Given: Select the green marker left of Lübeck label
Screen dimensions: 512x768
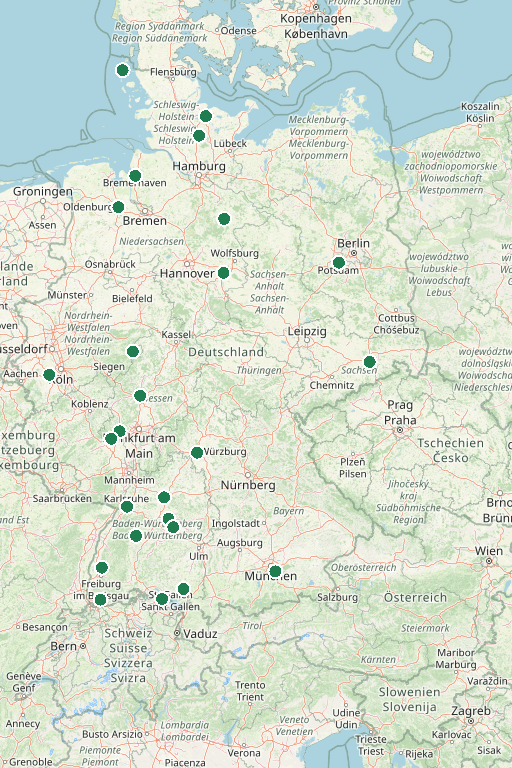Looking at the screenshot, I should (199, 136).
